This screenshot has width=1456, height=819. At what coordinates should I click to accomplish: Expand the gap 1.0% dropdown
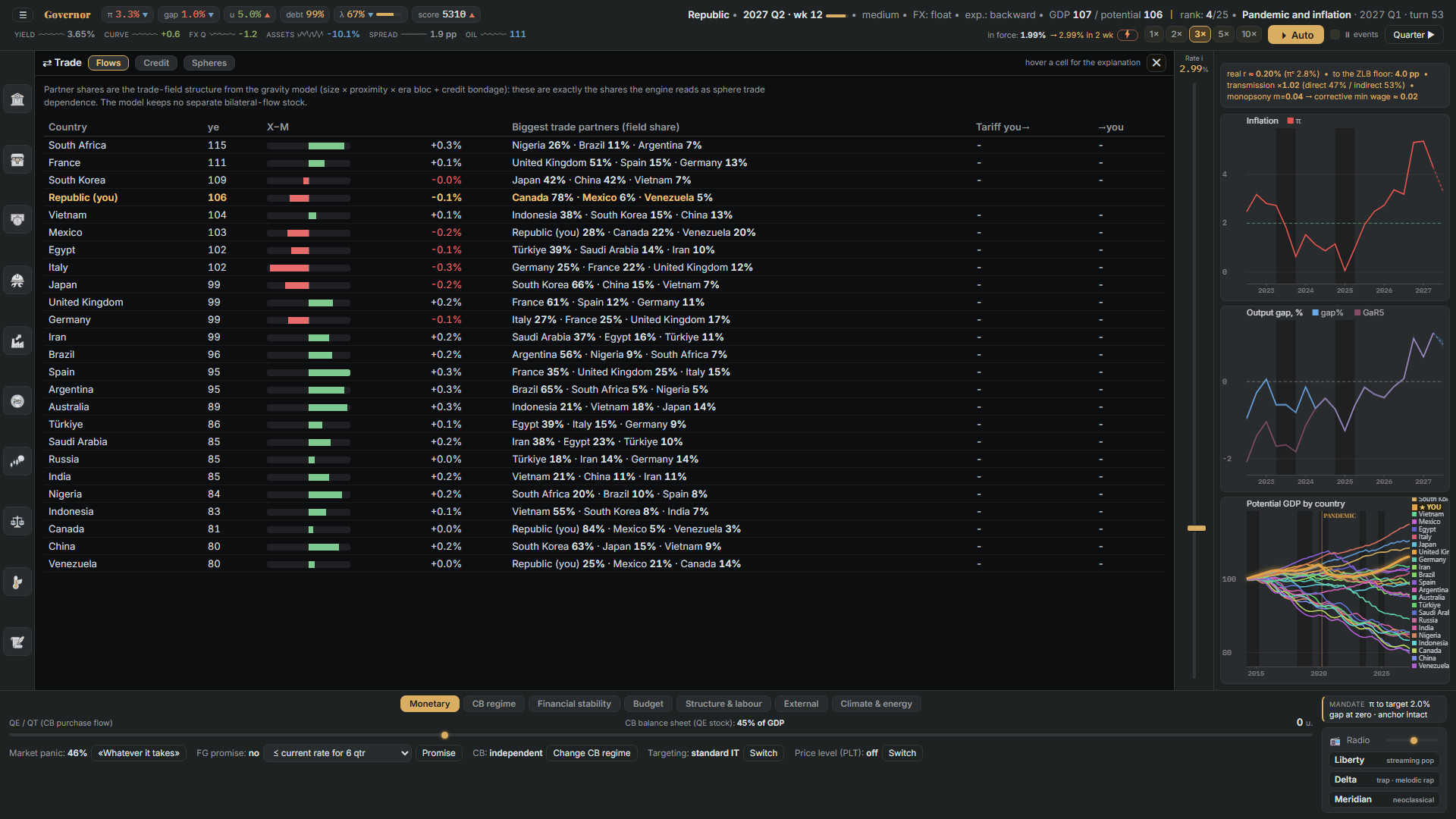pos(189,14)
